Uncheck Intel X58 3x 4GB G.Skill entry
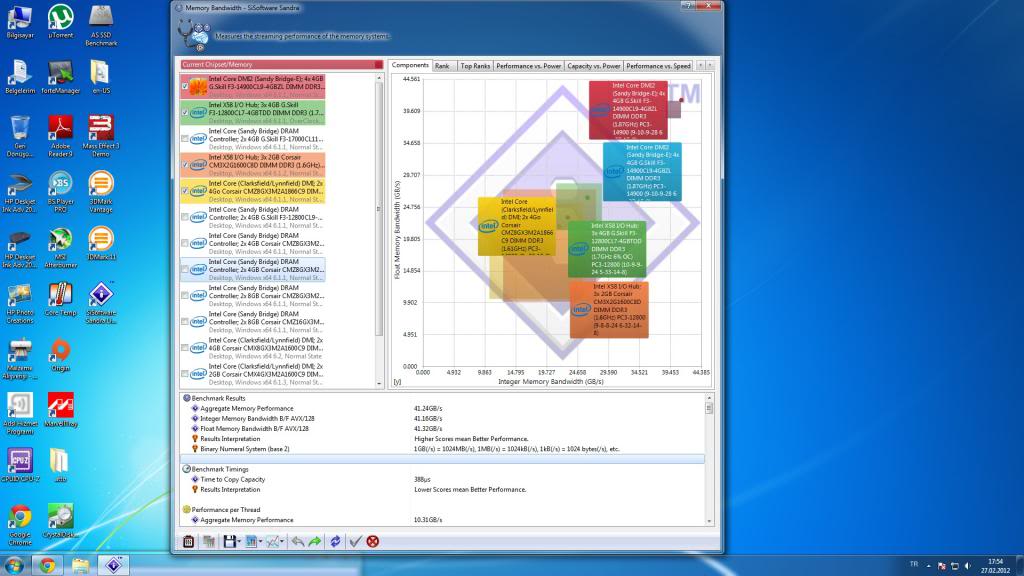The image size is (1024, 576). click(185, 112)
